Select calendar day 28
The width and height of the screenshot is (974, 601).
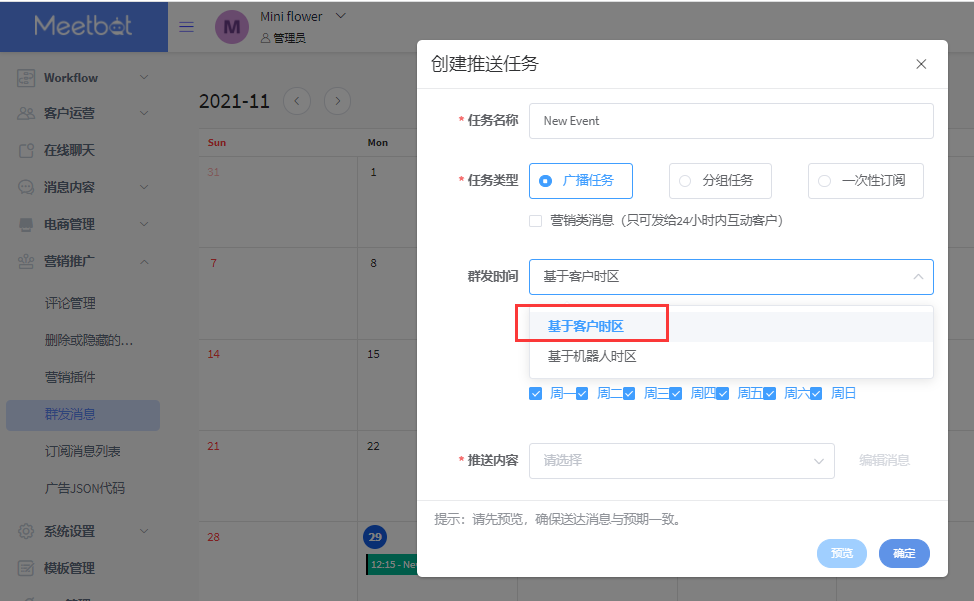pos(214,537)
